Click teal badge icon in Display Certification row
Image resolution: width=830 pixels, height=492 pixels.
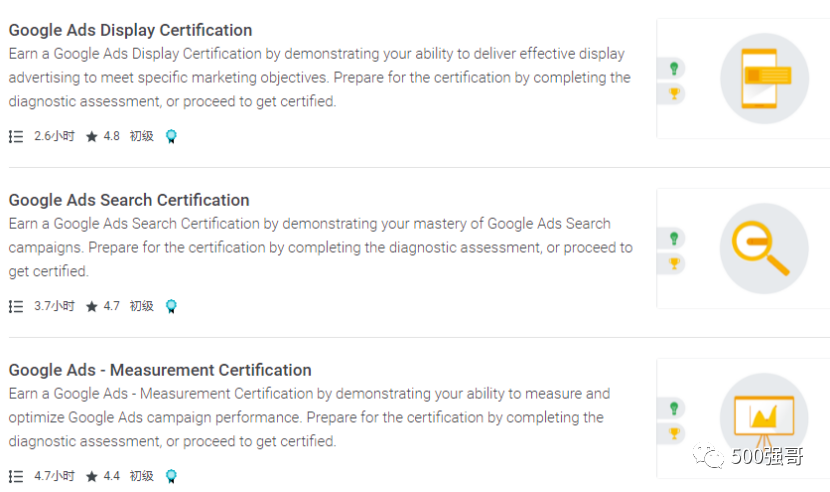click(171, 137)
